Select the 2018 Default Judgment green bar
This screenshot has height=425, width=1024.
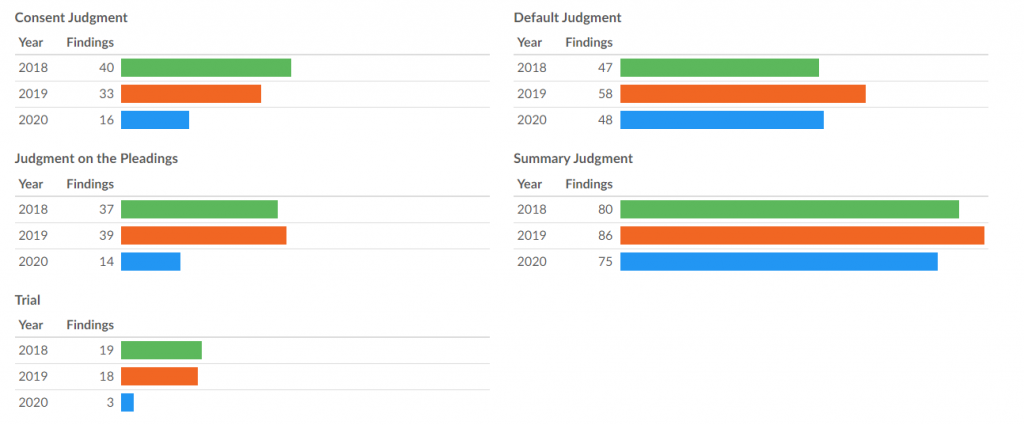click(x=719, y=68)
